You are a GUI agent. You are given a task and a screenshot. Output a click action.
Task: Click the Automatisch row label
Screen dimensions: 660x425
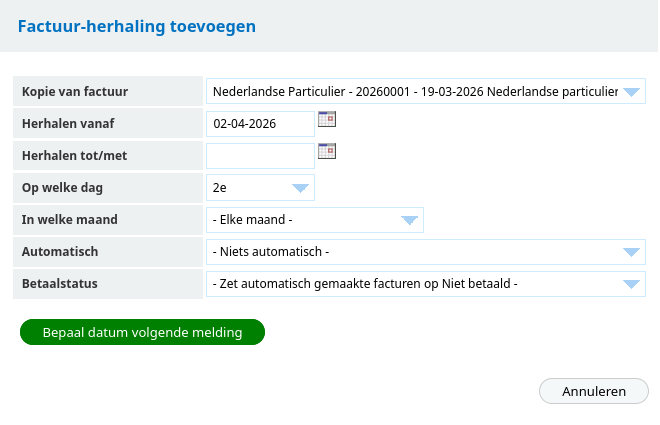click(60, 252)
